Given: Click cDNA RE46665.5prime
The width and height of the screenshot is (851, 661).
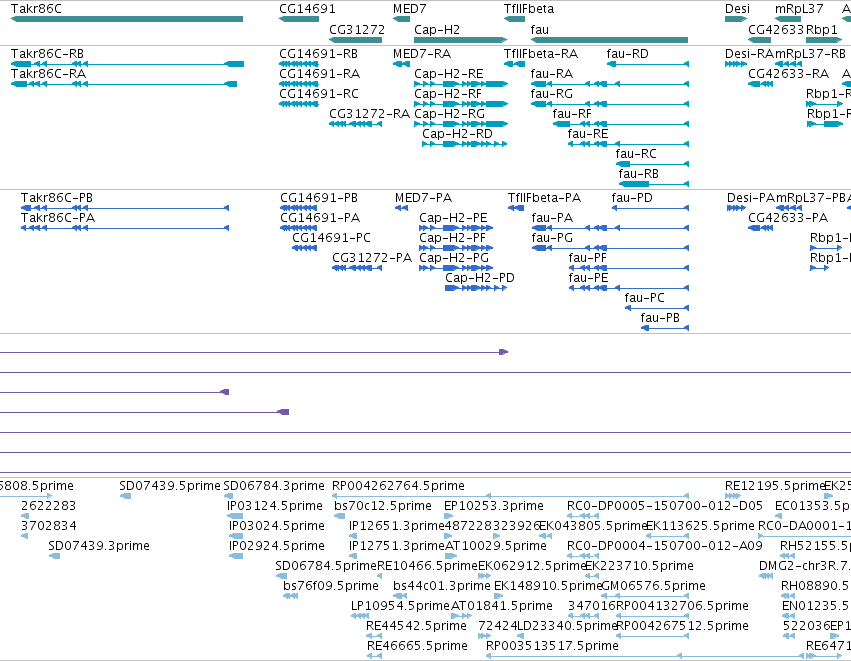Looking at the screenshot, I should [x=417, y=646].
